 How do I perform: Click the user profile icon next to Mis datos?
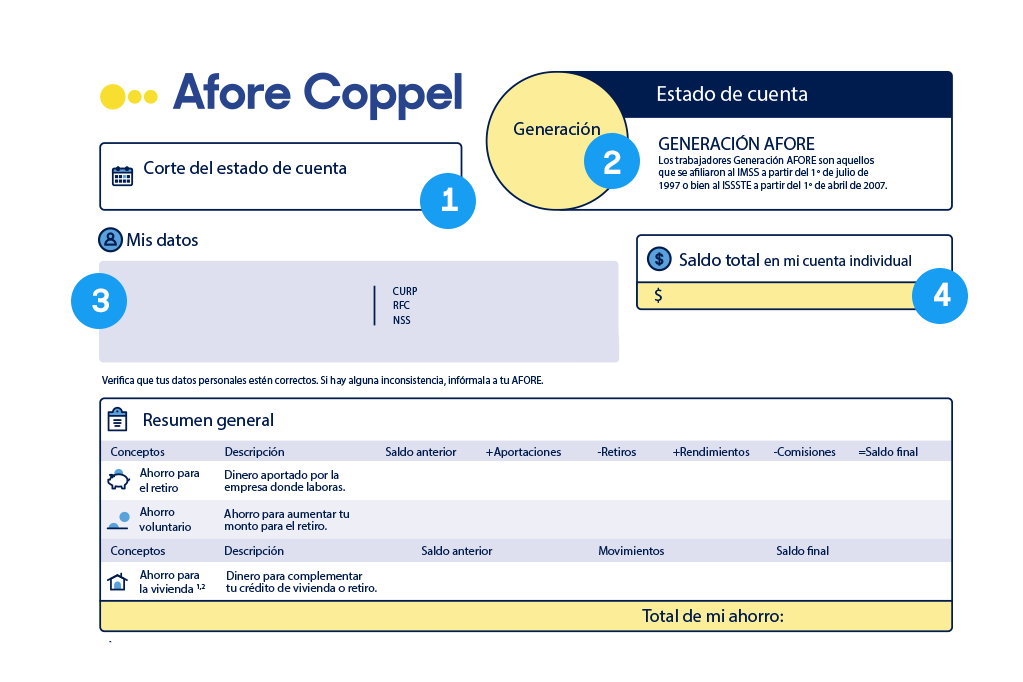[110, 240]
